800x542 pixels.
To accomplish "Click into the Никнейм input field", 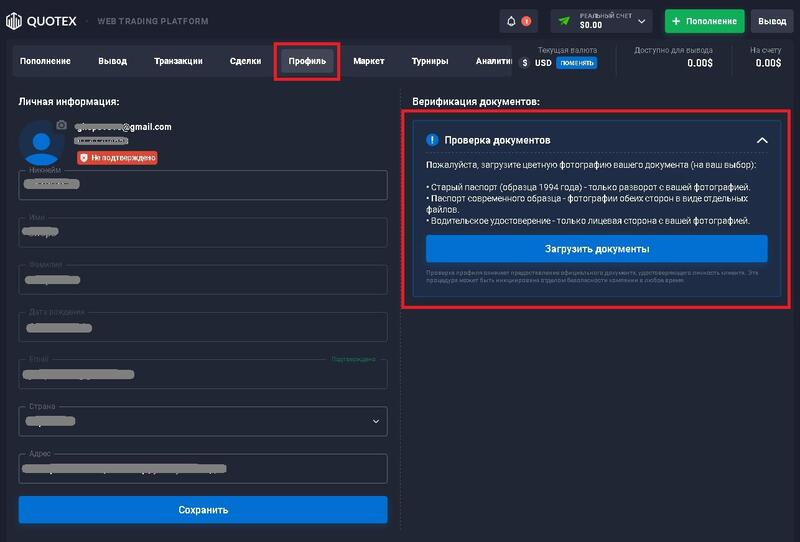I will tap(203, 185).
